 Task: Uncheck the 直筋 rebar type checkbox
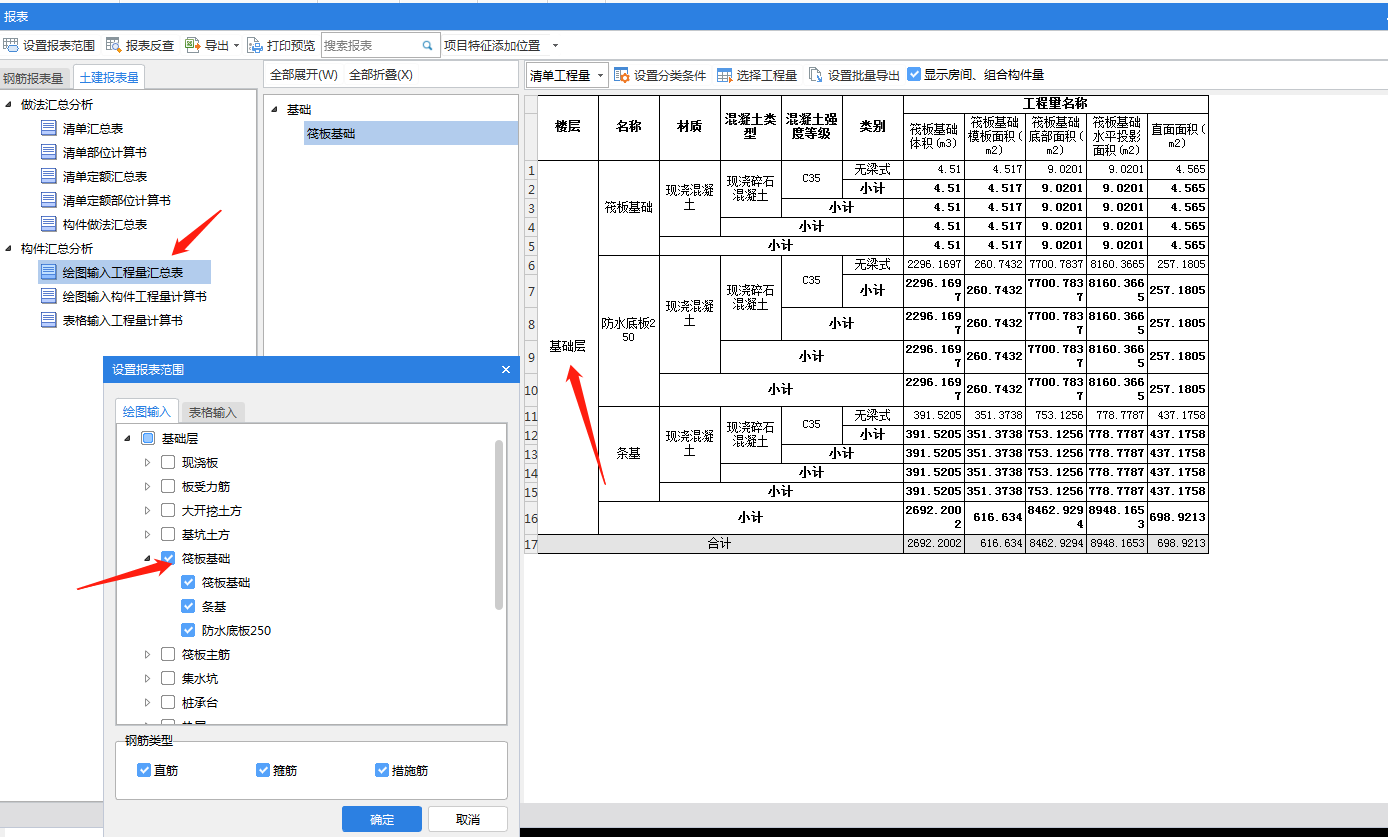click(144, 770)
